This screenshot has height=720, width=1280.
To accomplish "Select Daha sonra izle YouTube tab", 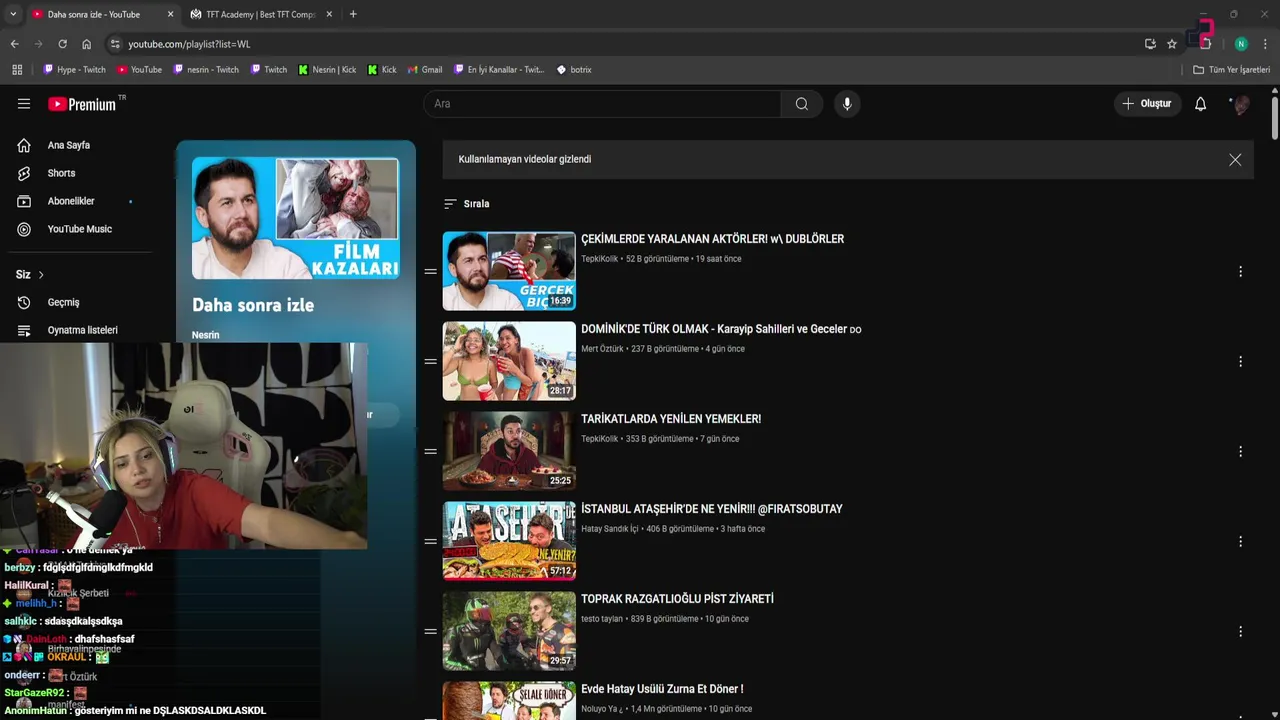I will click(x=94, y=14).
